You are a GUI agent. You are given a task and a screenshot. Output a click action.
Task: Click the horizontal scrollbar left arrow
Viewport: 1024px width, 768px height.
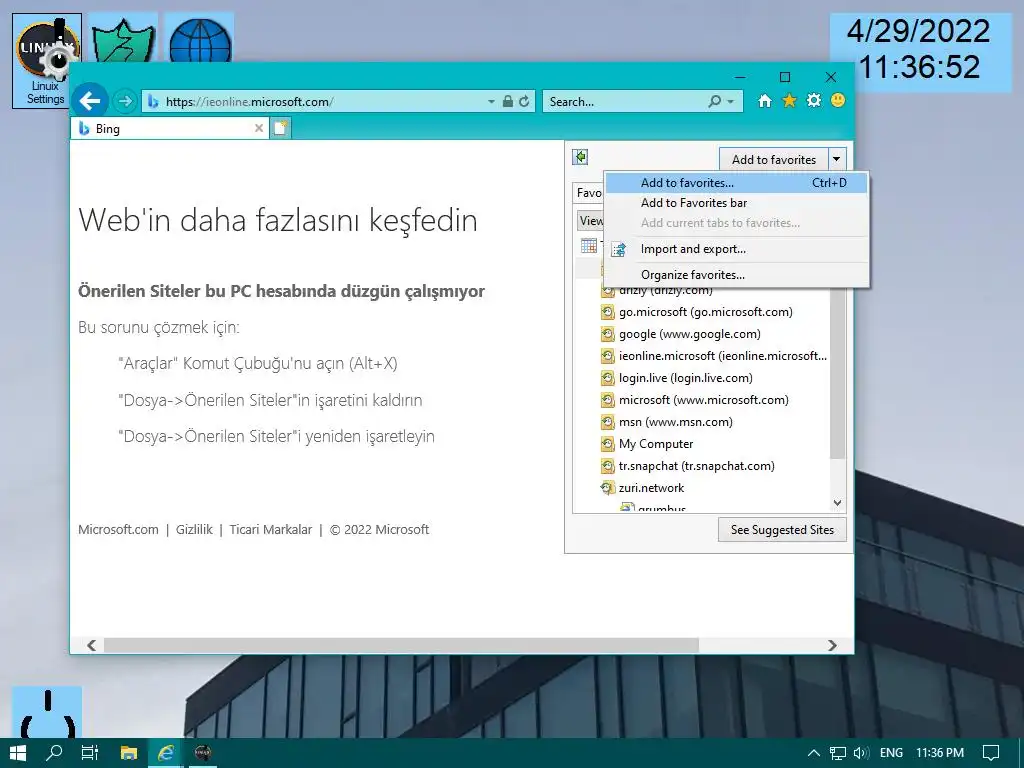click(x=91, y=645)
